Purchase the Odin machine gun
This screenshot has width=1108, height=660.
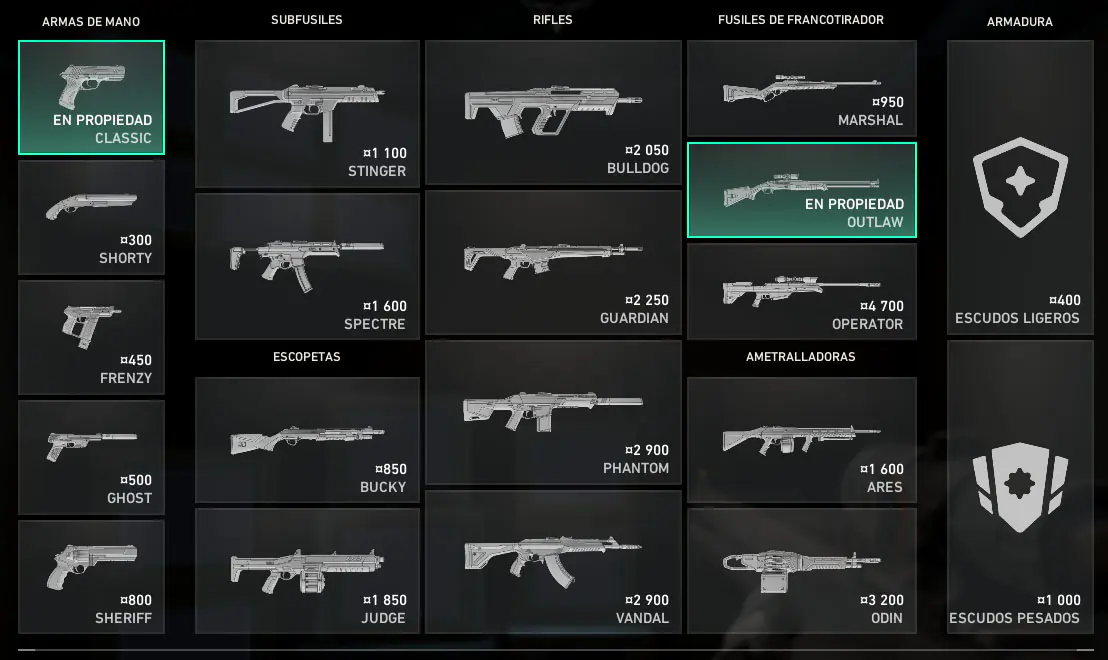802,571
